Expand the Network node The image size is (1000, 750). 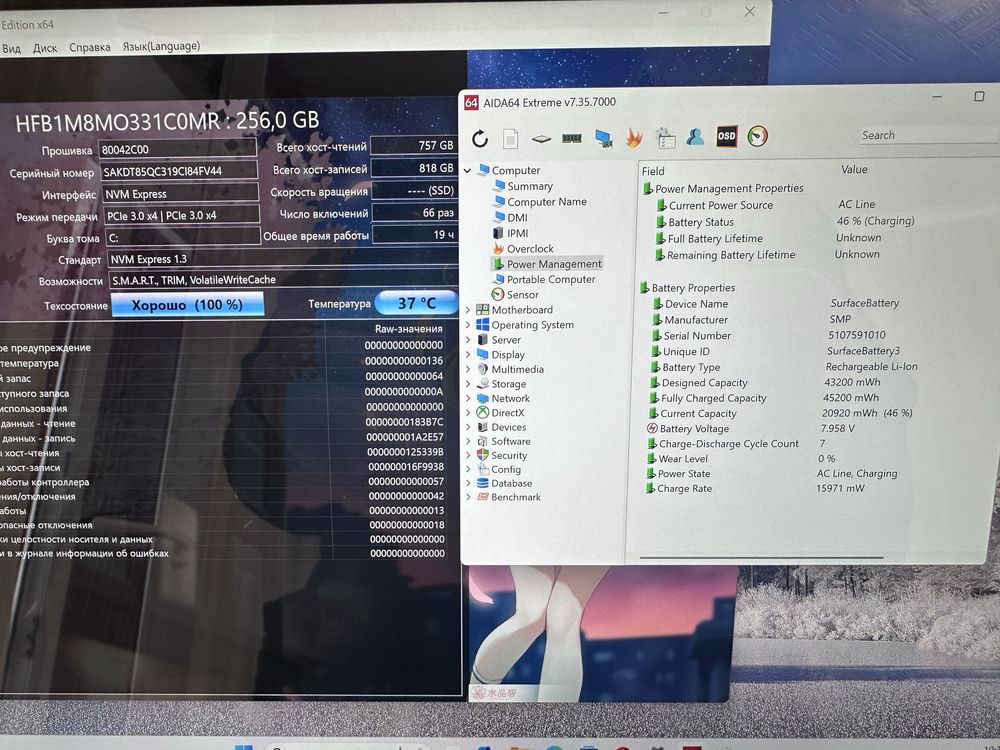click(467, 399)
